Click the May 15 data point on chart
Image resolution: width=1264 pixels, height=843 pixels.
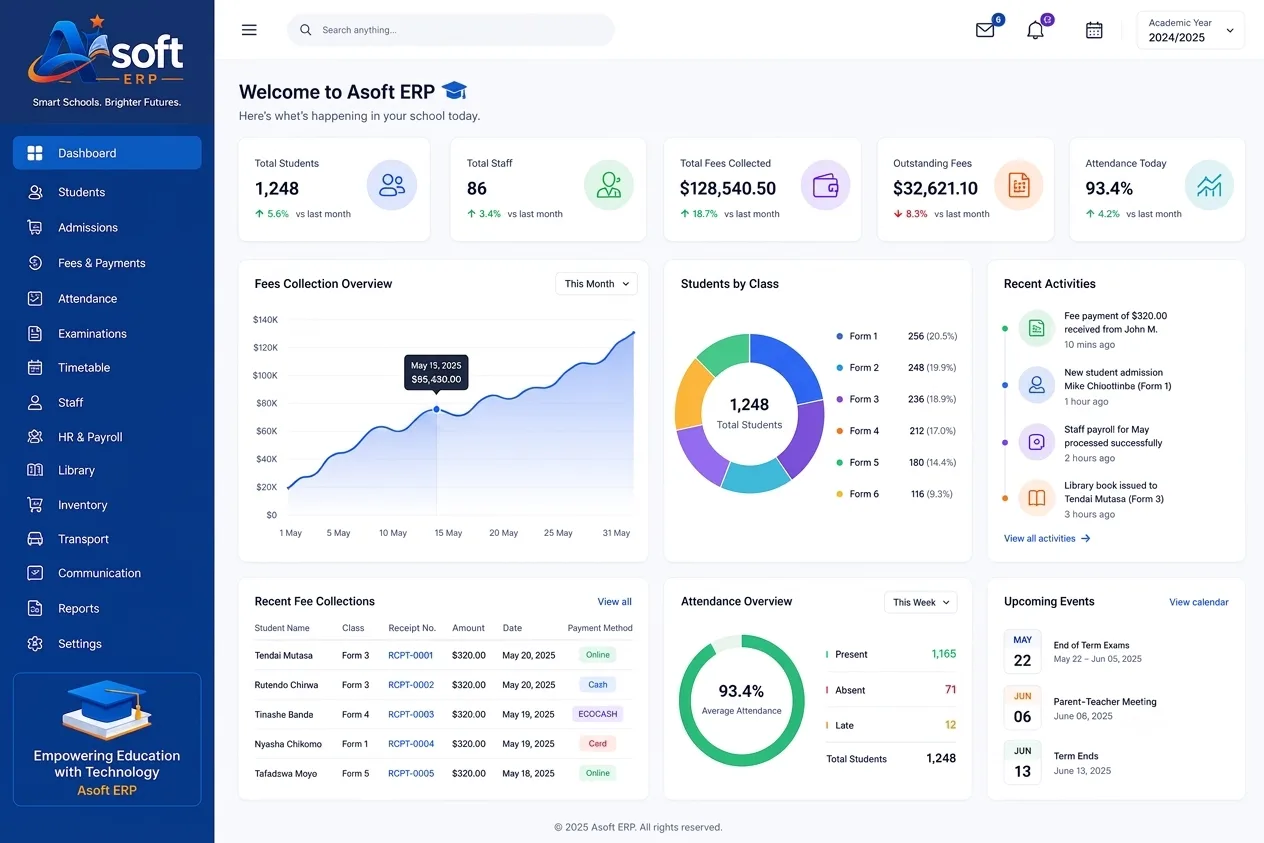point(436,409)
